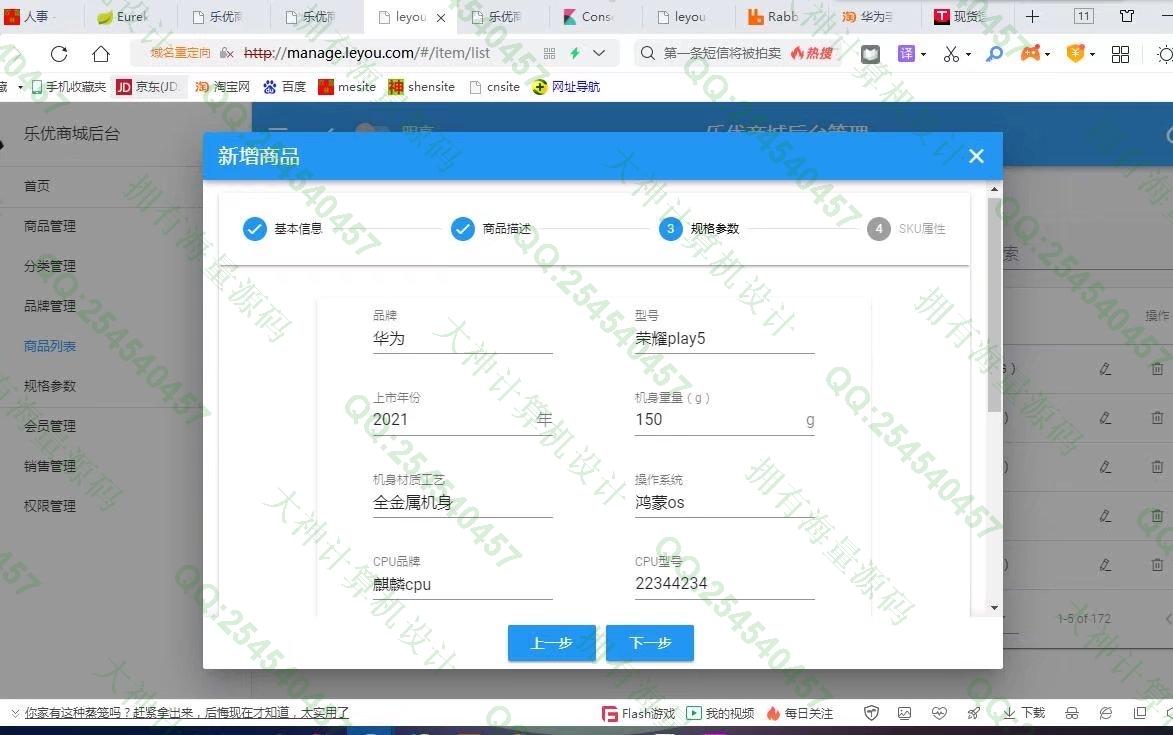Open the 百度 bookmark
The image size is (1173, 735).
(284, 87)
